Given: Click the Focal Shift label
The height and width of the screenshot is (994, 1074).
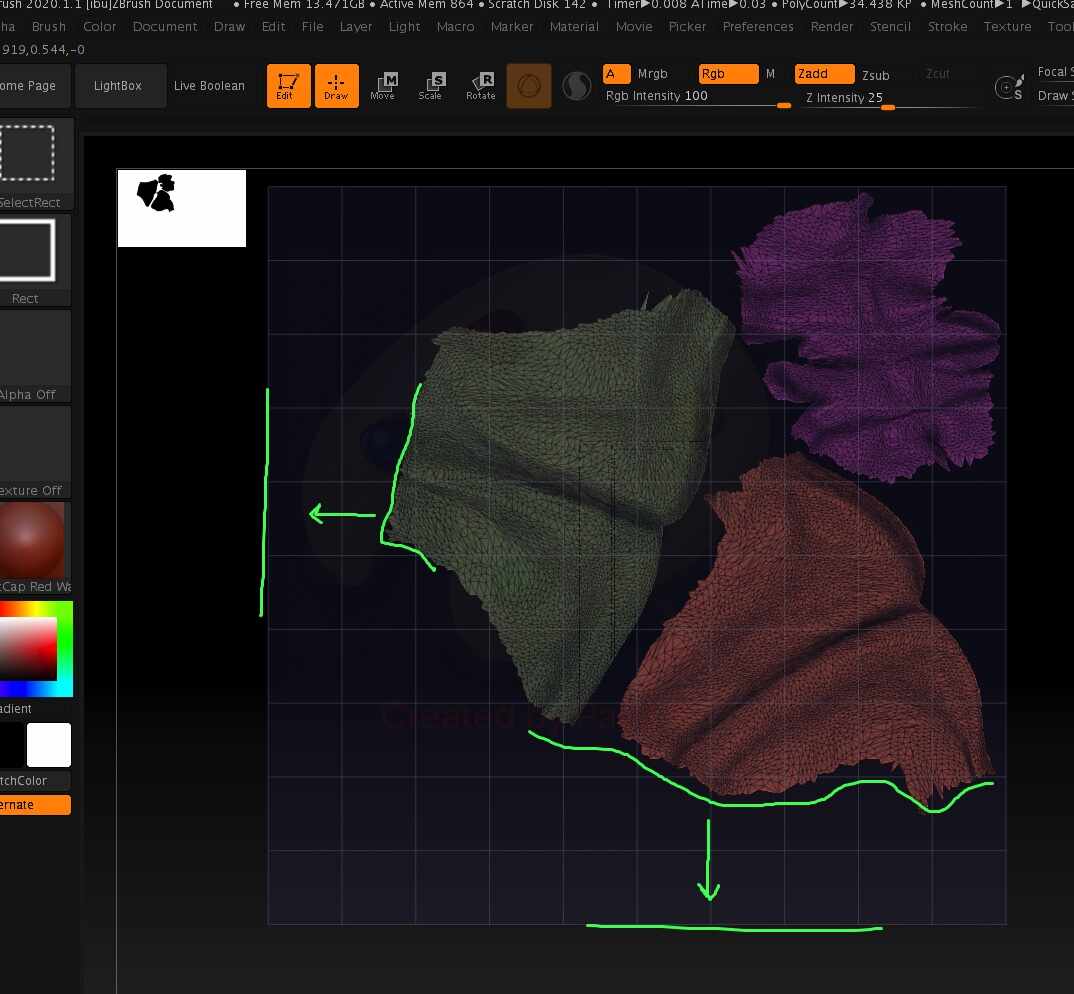Looking at the screenshot, I should coord(1055,72).
